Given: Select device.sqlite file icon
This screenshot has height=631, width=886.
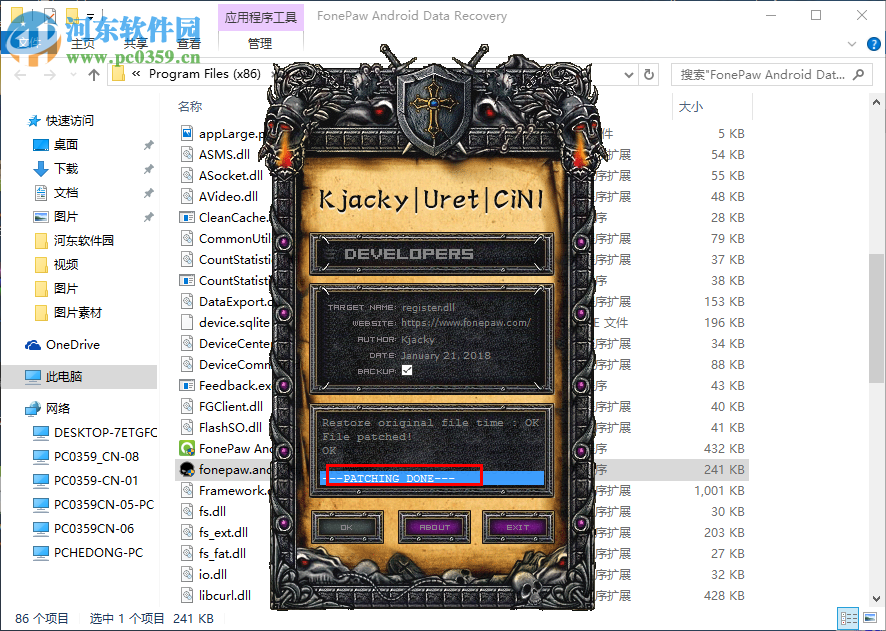Looking at the screenshot, I should (x=186, y=323).
